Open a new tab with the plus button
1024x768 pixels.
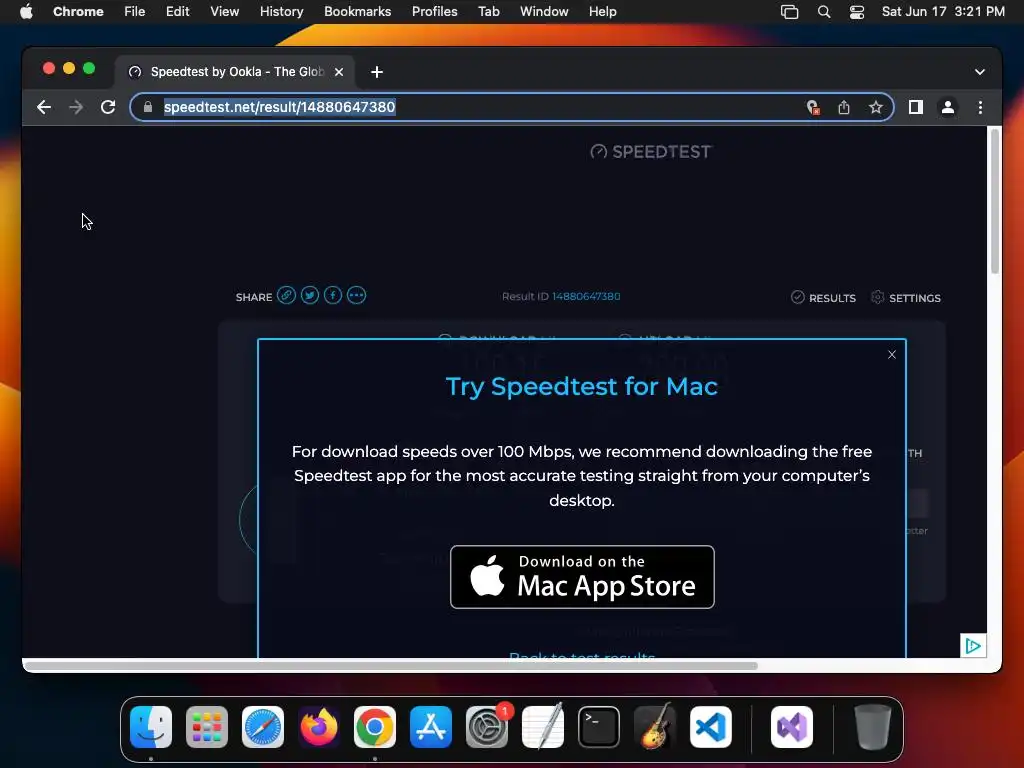pyautogui.click(x=377, y=72)
